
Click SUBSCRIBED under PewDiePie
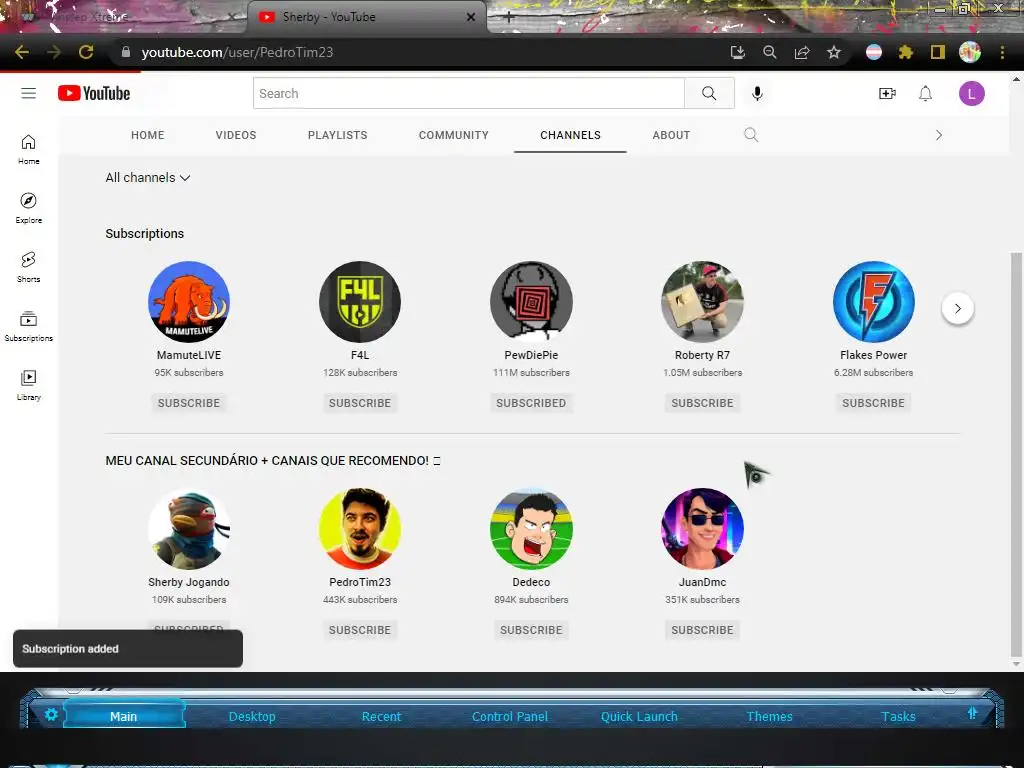(531, 403)
